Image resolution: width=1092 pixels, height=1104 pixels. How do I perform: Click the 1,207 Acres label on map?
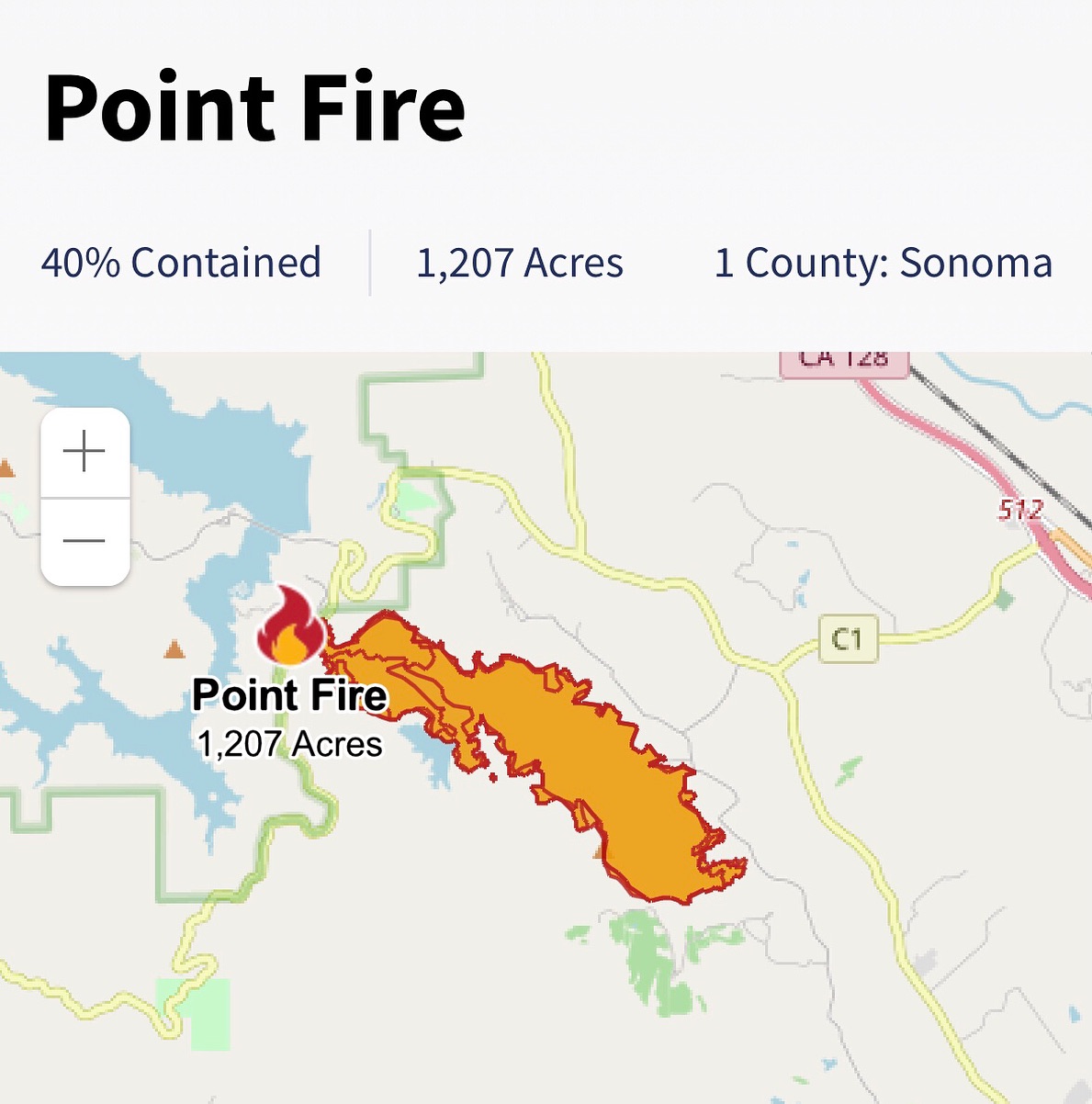click(289, 744)
